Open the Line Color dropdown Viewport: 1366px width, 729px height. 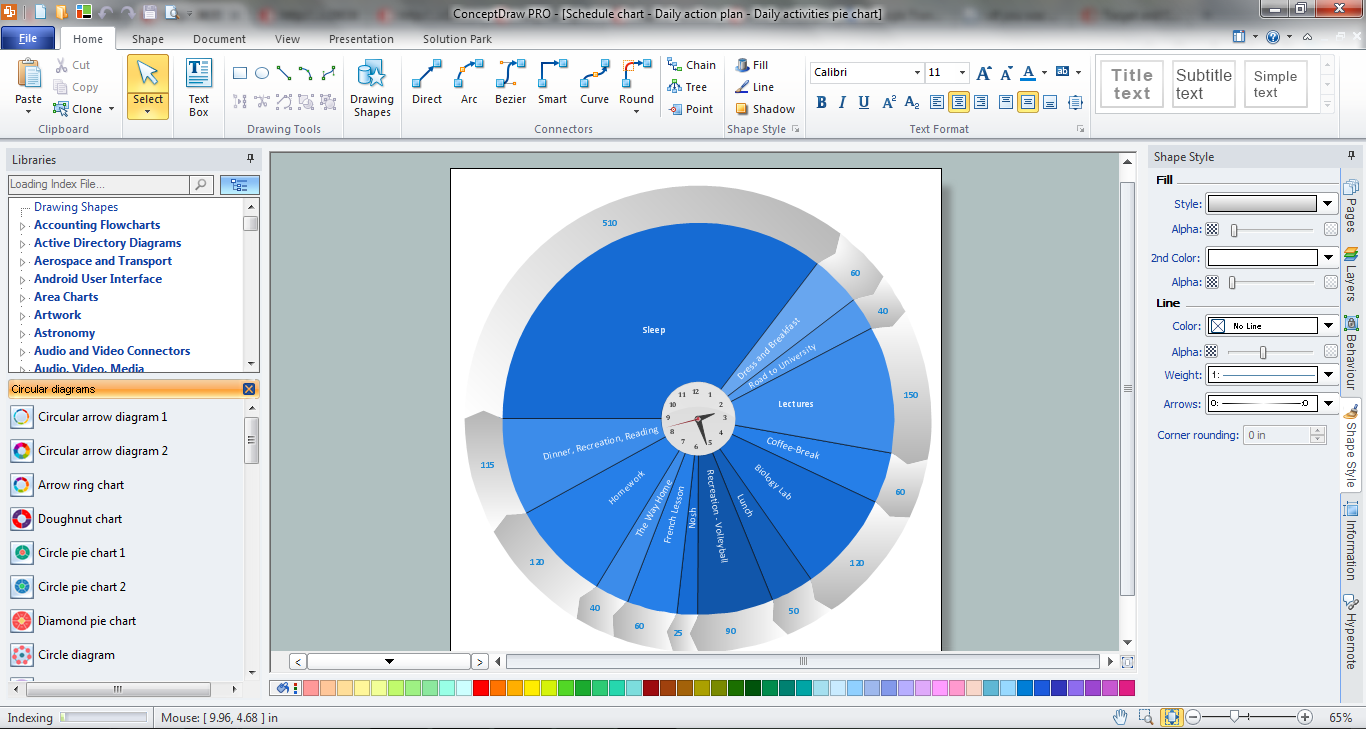(x=1328, y=326)
